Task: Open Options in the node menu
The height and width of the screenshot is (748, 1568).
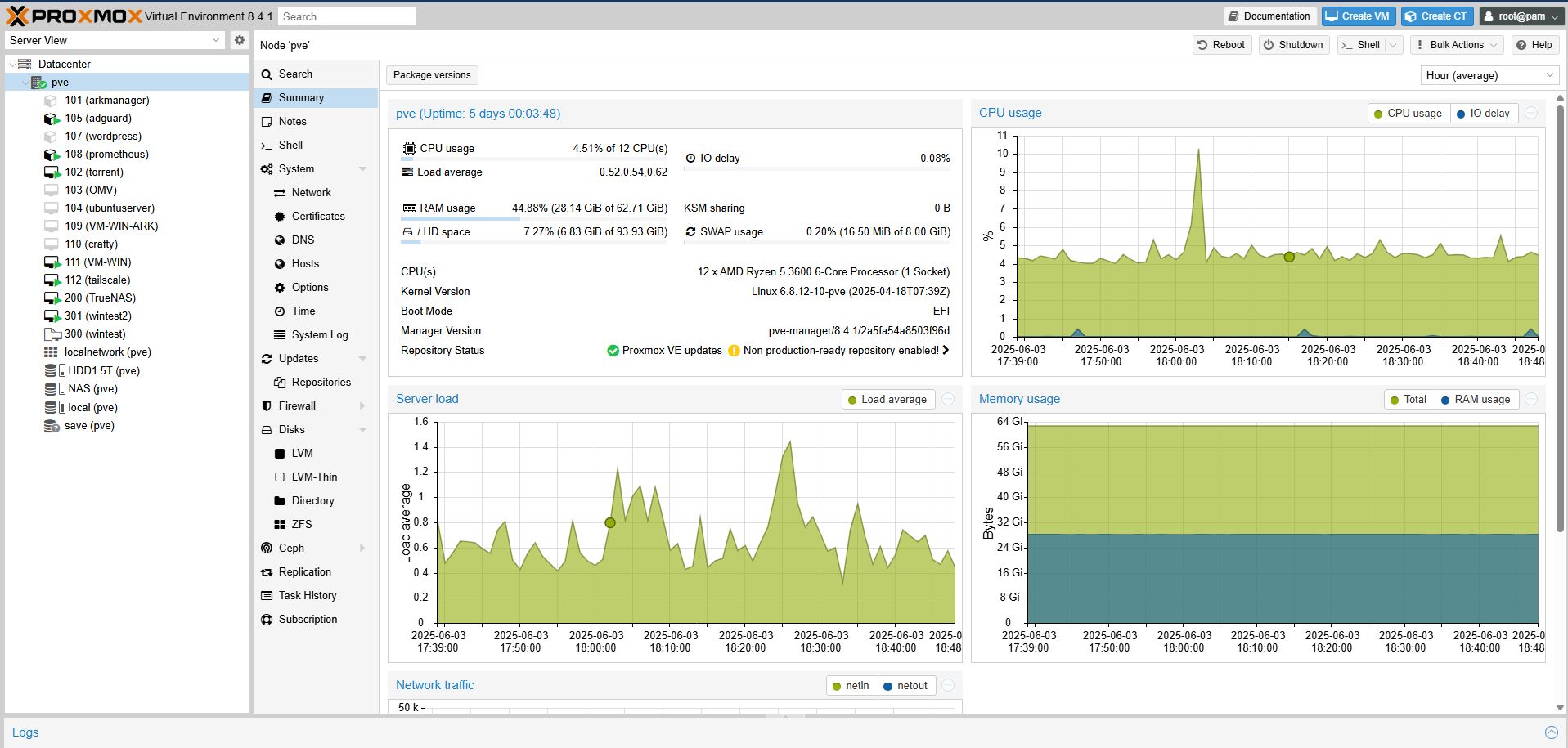Action: click(316, 288)
